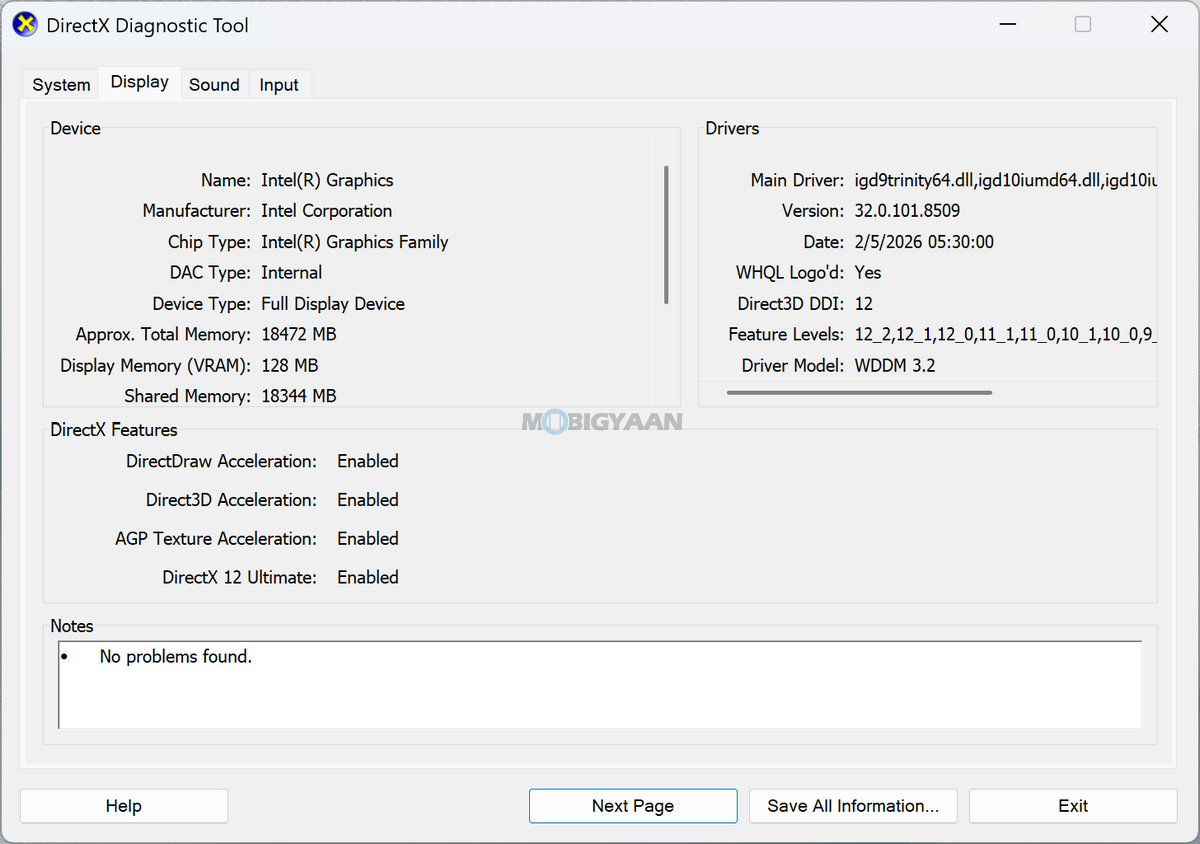Click "Enabled" beside DirectDraw Acceleration
The height and width of the screenshot is (844, 1200).
[368, 461]
